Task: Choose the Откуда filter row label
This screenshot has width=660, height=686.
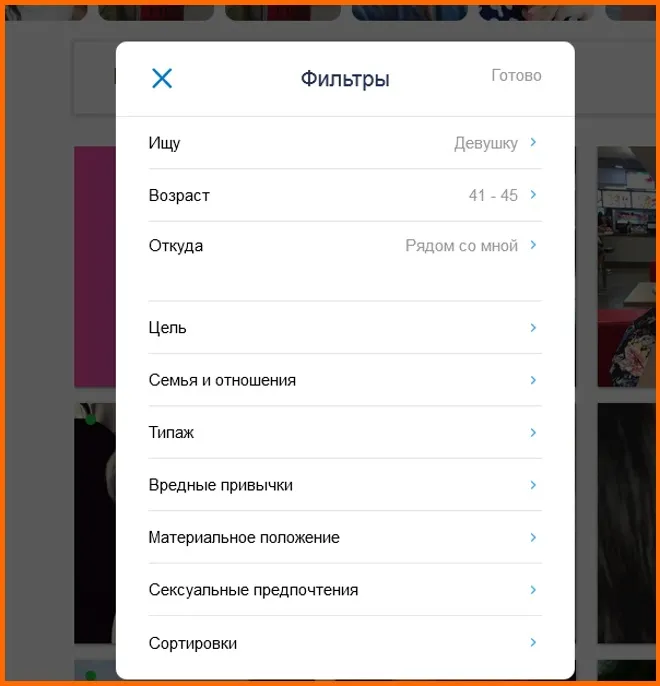Action: tap(176, 246)
